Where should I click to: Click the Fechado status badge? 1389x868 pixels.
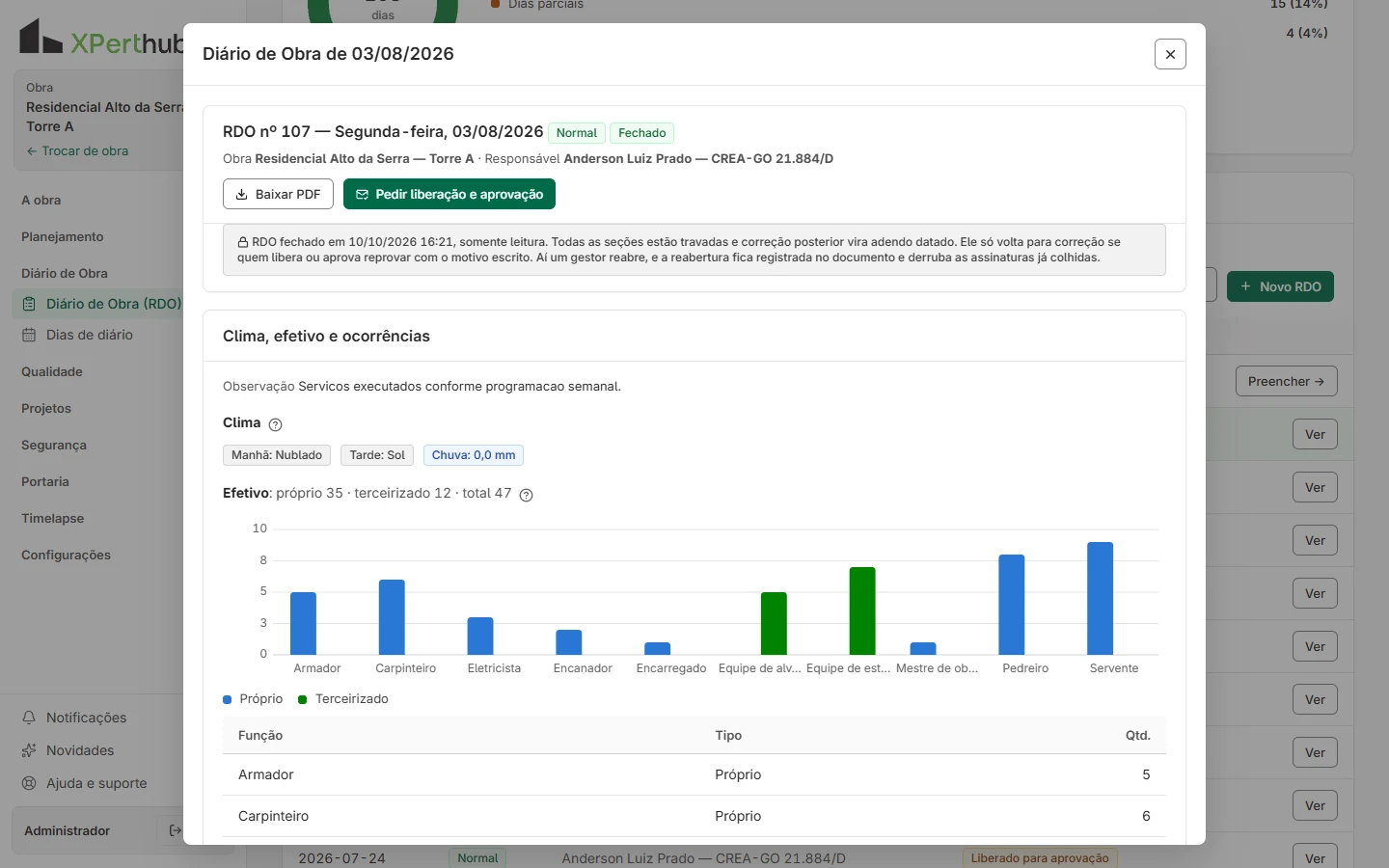[x=642, y=133]
